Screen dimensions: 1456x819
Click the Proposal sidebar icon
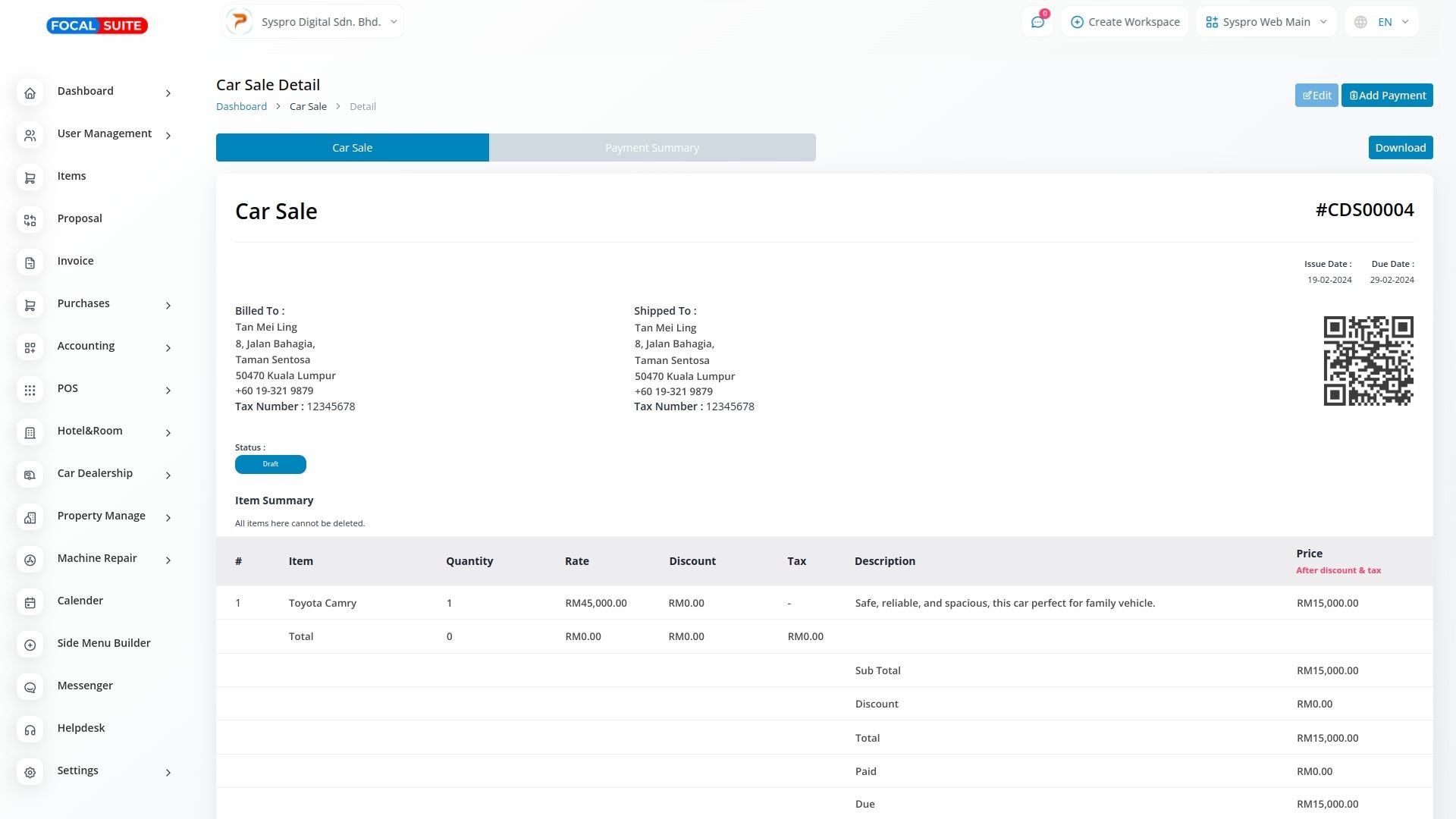pyautogui.click(x=30, y=221)
